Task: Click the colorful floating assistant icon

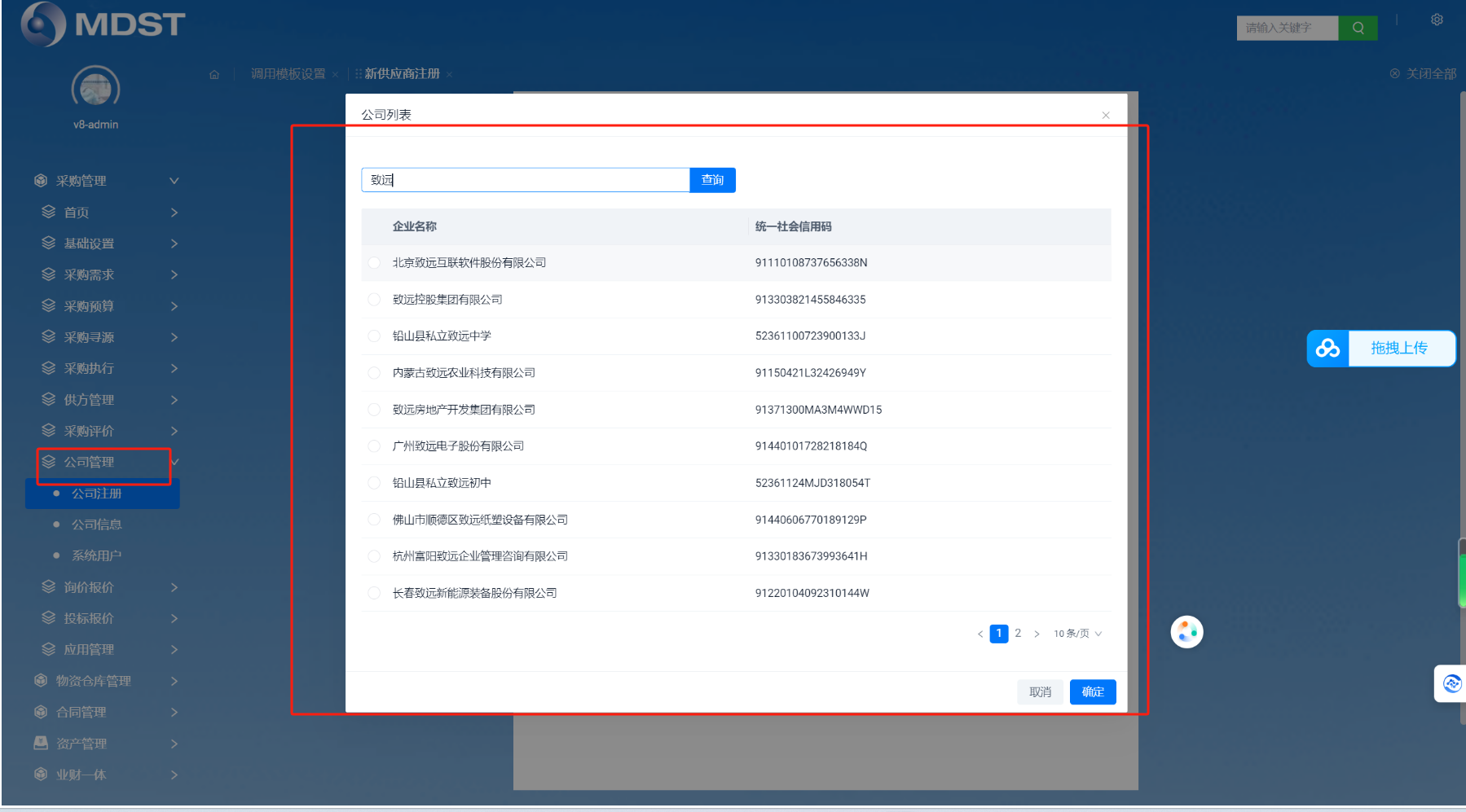Action: point(1186,632)
